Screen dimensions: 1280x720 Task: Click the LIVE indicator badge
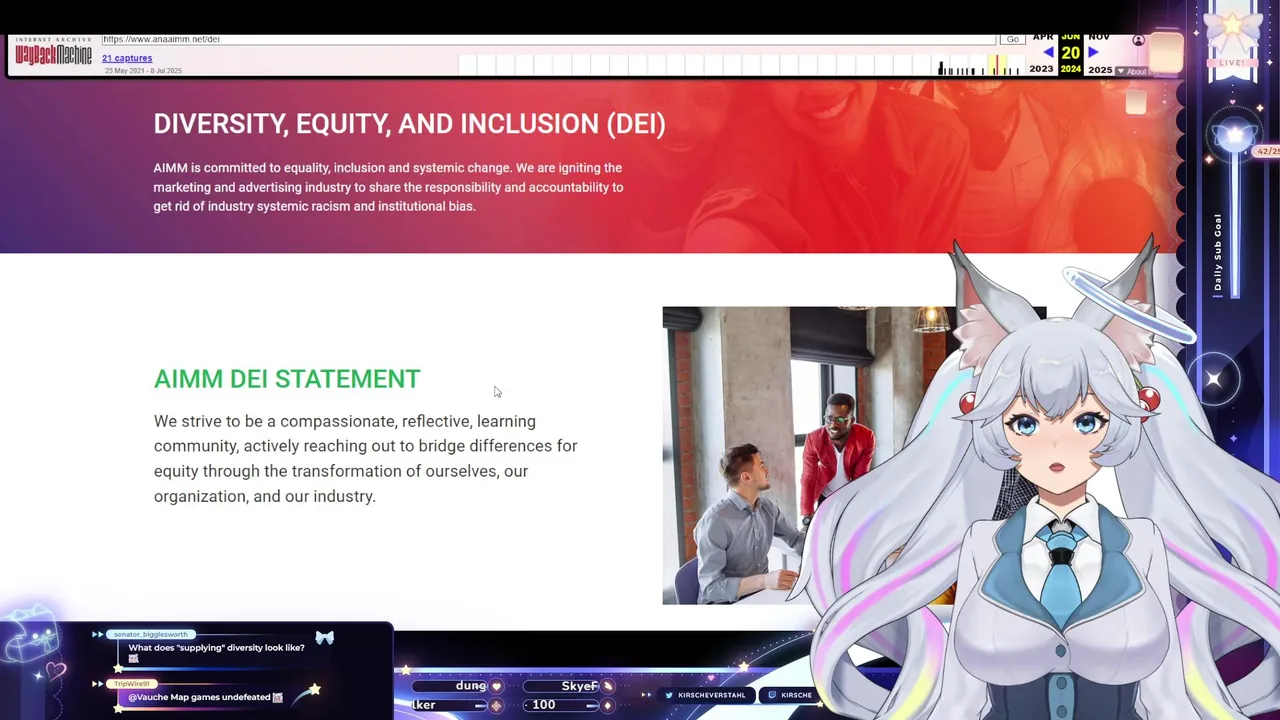[1232, 62]
